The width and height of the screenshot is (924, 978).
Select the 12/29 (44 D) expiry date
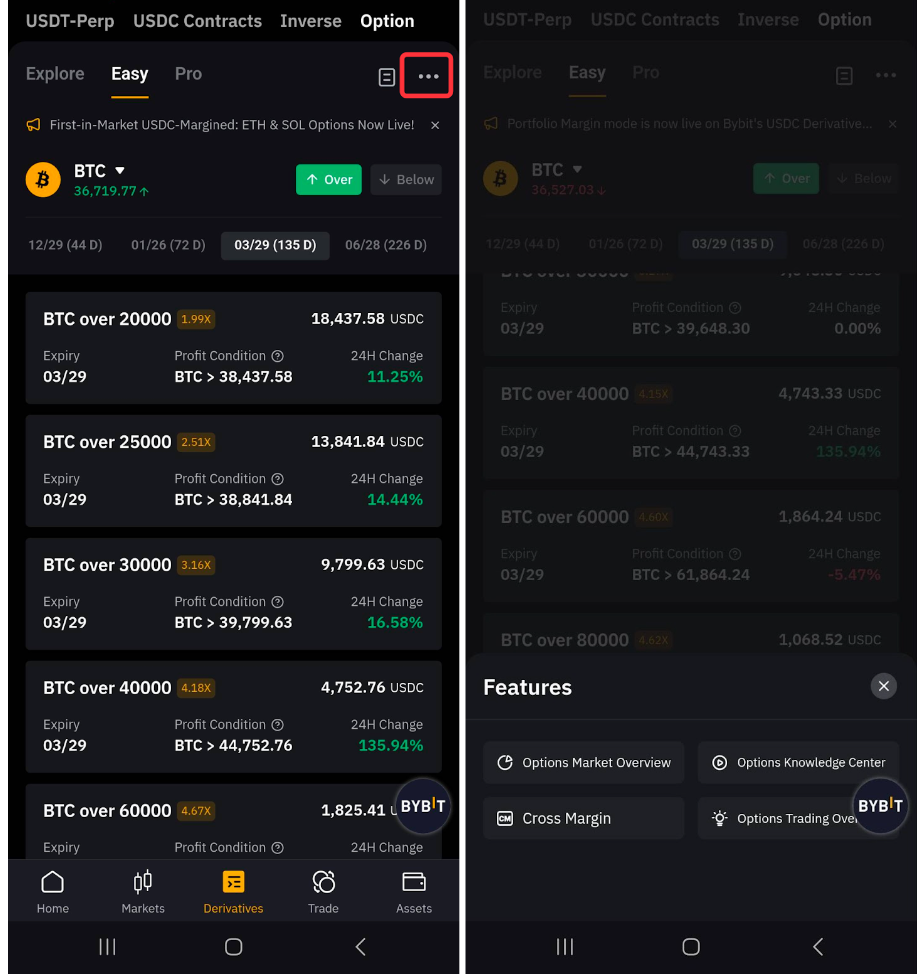66,245
